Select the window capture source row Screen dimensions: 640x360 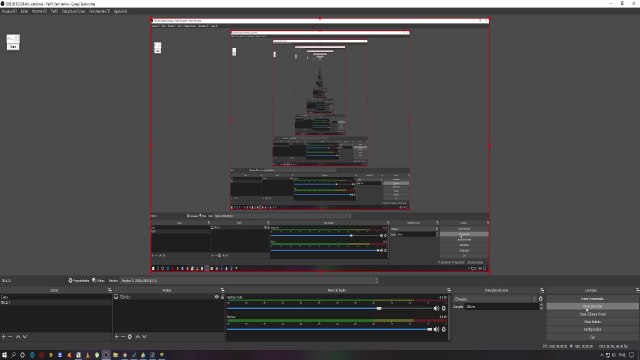168,297
